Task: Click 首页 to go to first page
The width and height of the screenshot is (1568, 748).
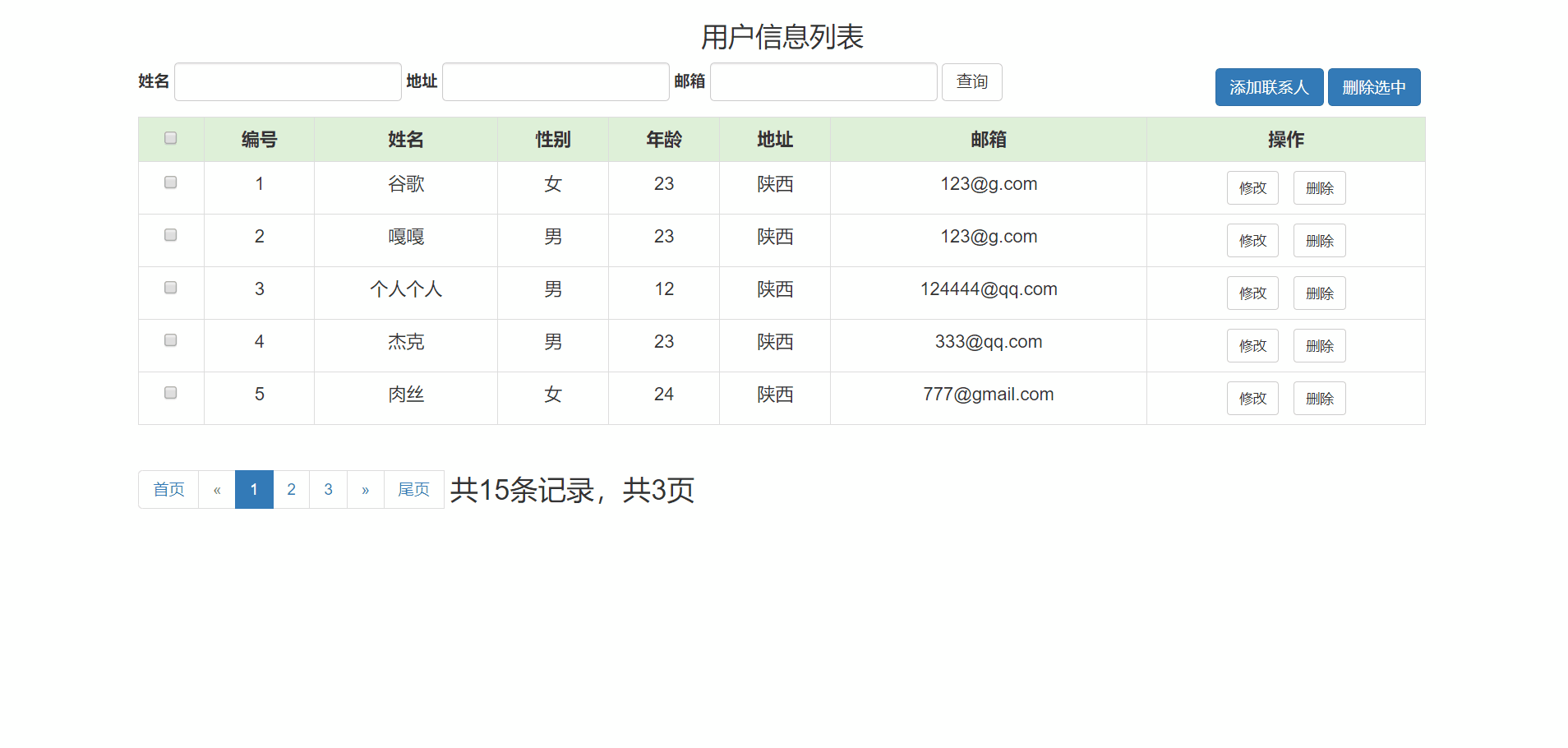Action: point(168,489)
